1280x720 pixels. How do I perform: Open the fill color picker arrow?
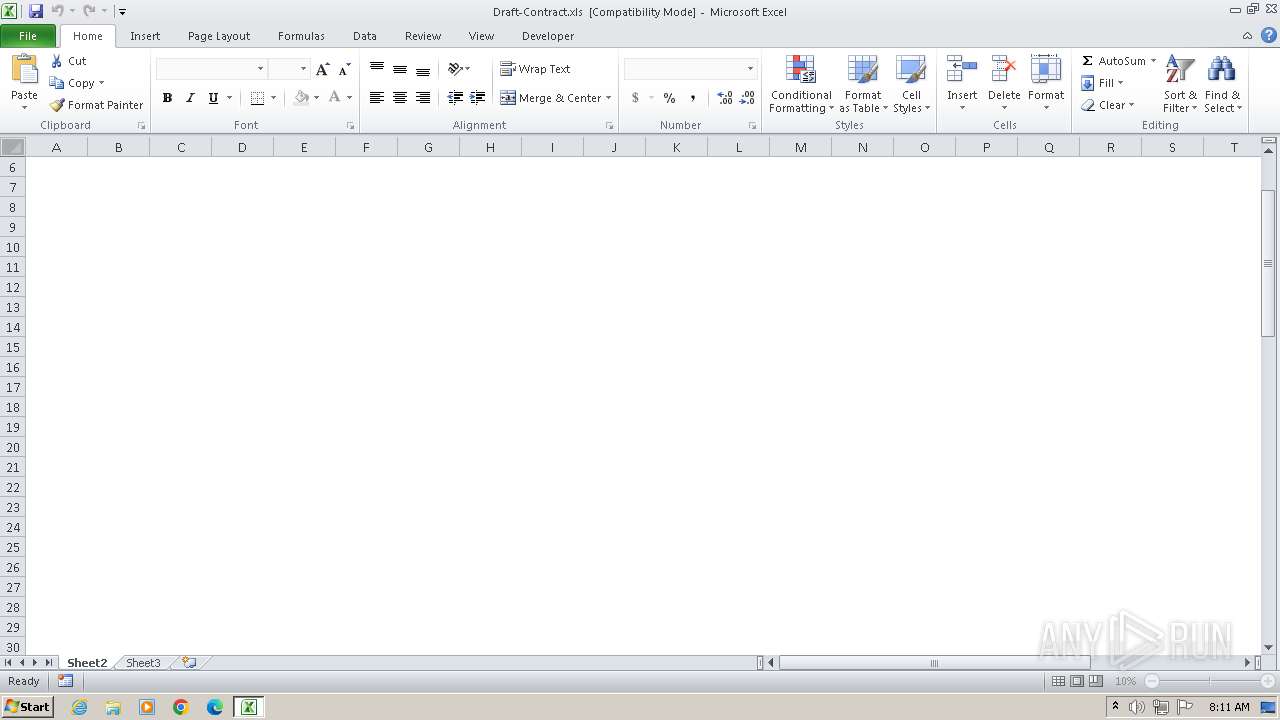pyautogui.click(x=316, y=98)
